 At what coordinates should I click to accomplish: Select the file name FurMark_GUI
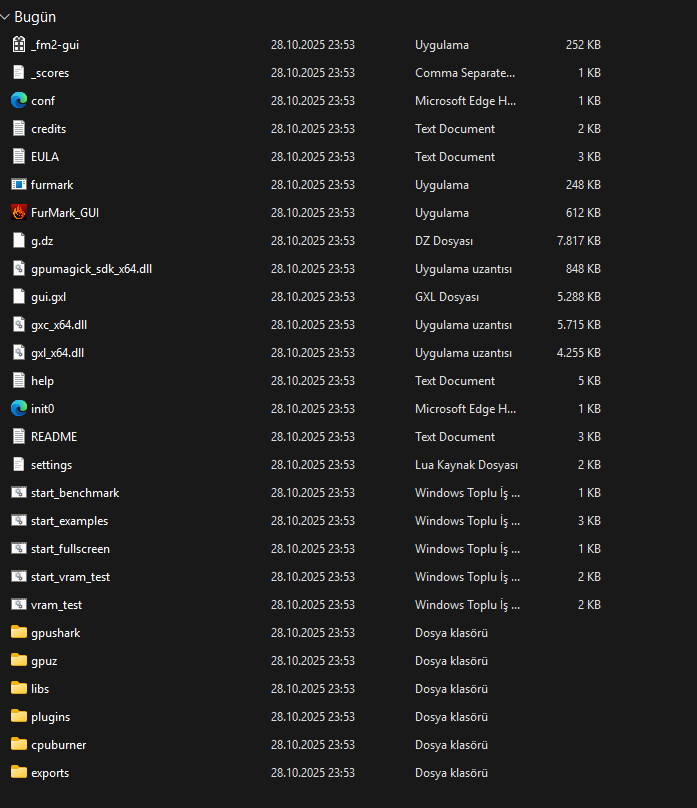pyautogui.click(x=65, y=213)
